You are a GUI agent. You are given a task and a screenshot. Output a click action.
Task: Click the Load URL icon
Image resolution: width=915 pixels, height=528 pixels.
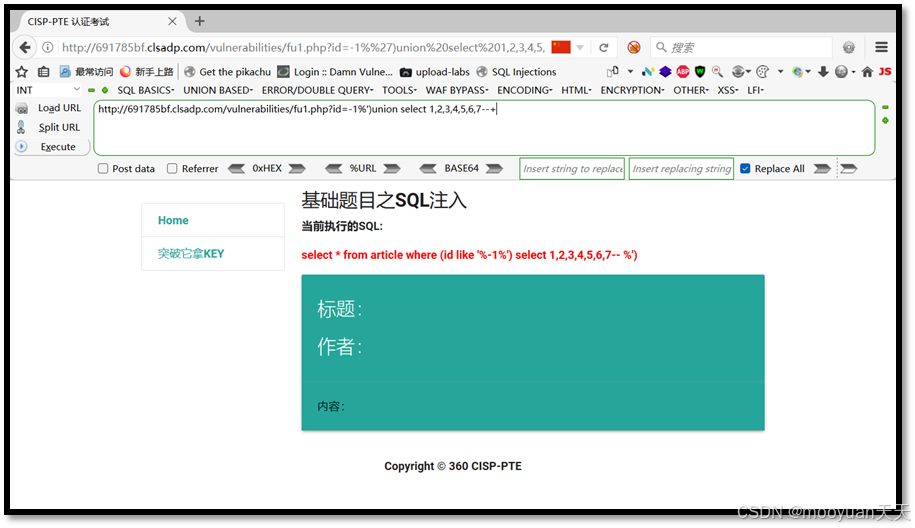pyautogui.click(x=22, y=109)
